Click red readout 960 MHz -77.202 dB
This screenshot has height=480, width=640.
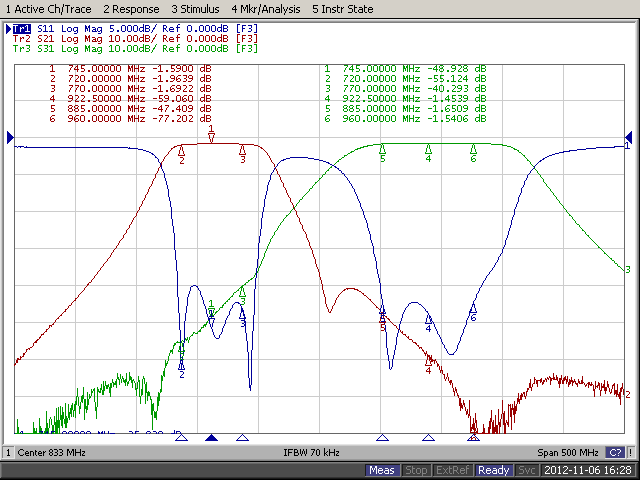click(x=130, y=118)
